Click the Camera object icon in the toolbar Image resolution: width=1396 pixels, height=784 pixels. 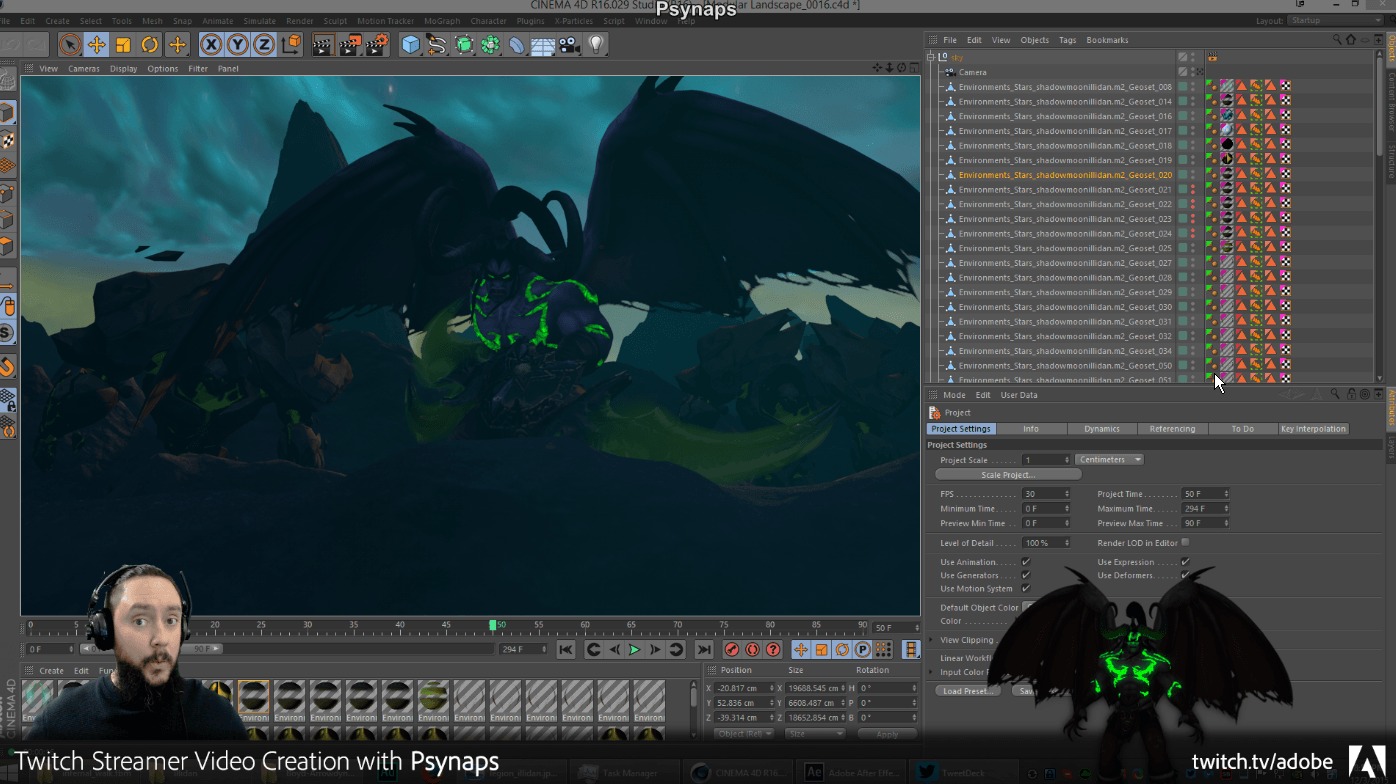(x=569, y=44)
